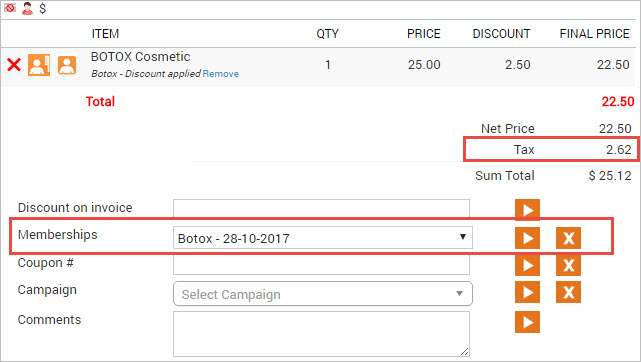The width and height of the screenshot is (641, 362).
Task: Expand the Select Campaign dropdown
Action: coord(323,294)
